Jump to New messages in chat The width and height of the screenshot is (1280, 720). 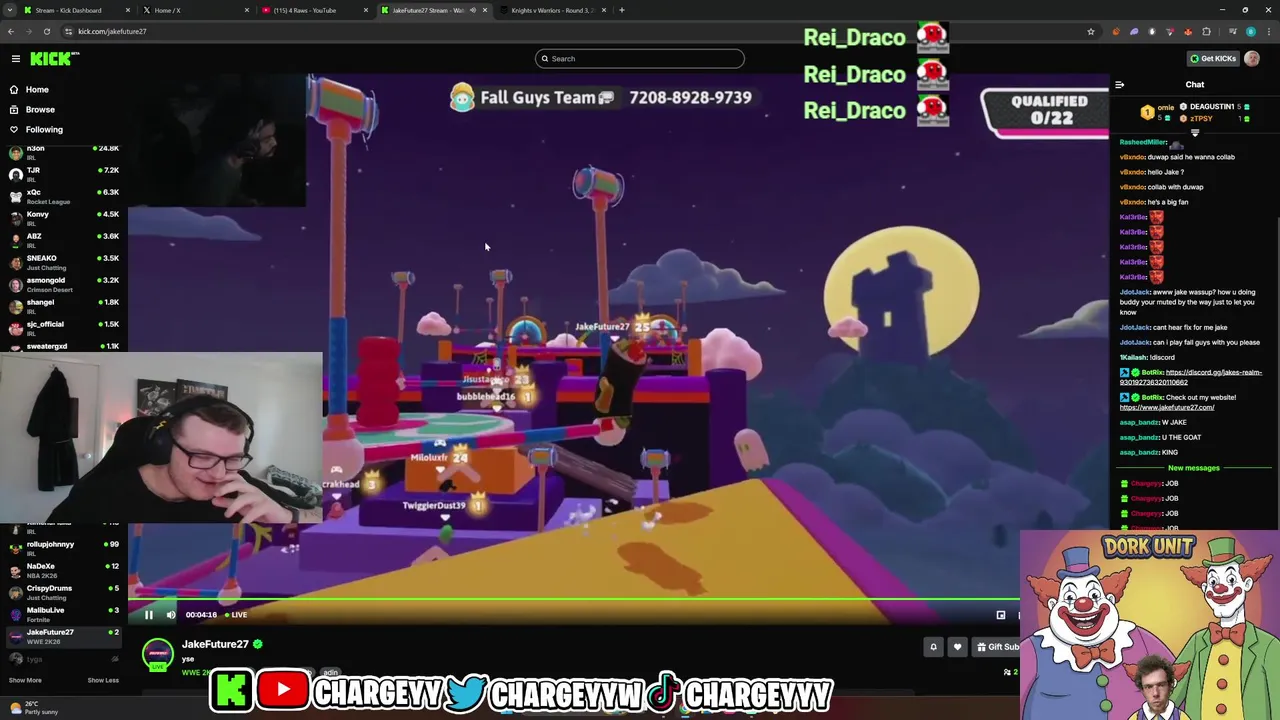click(1194, 468)
